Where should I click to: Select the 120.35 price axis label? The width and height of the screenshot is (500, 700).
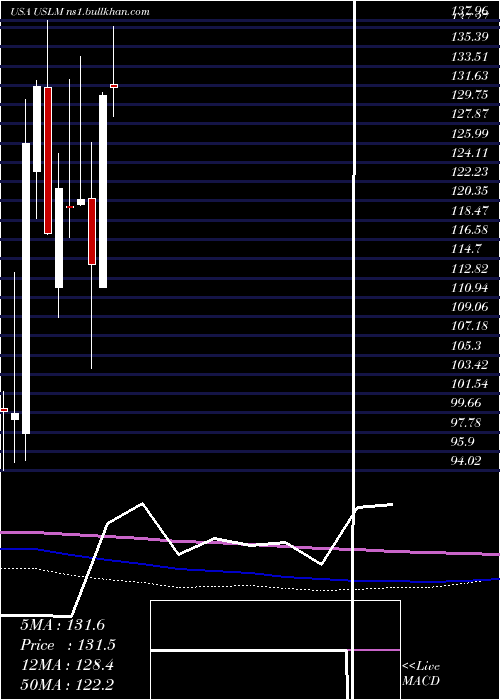(x=469, y=191)
